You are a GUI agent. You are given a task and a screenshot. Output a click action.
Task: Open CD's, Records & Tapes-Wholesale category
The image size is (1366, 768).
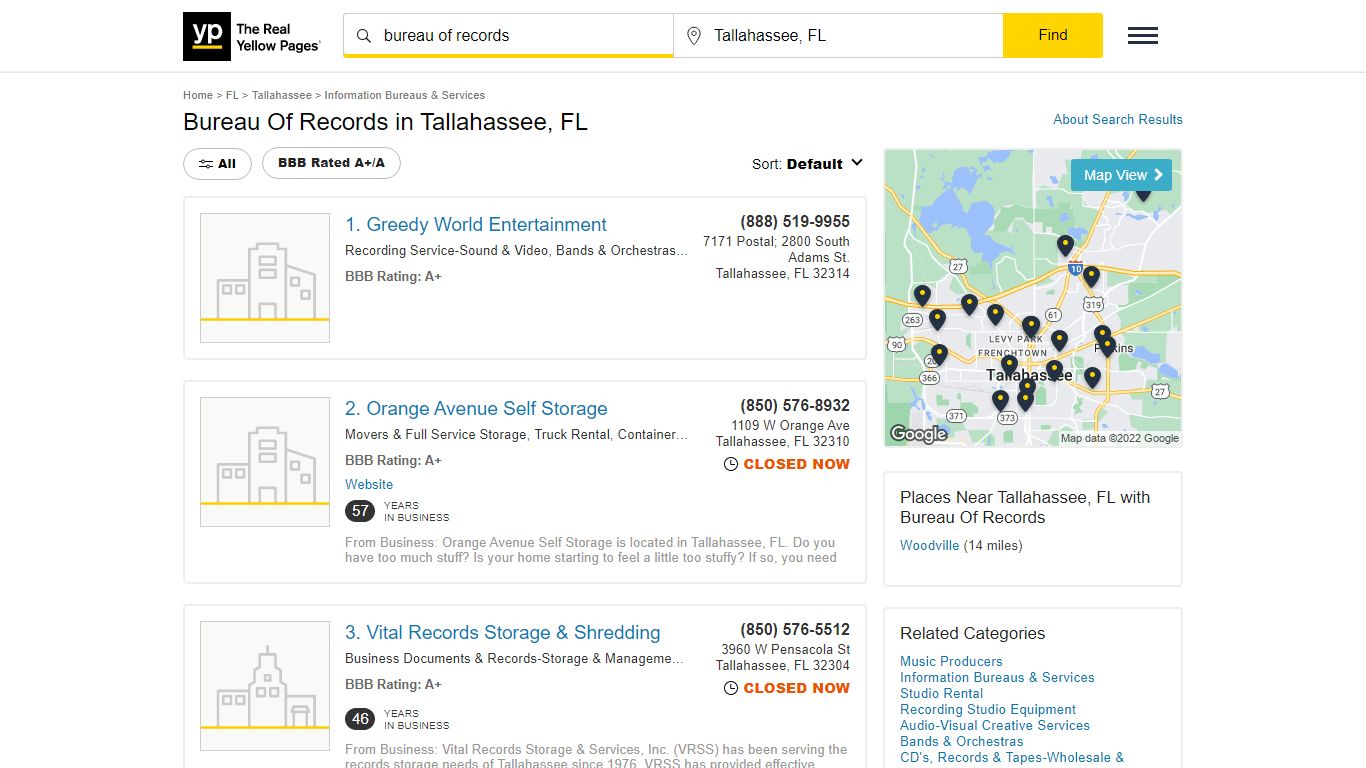point(1012,757)
